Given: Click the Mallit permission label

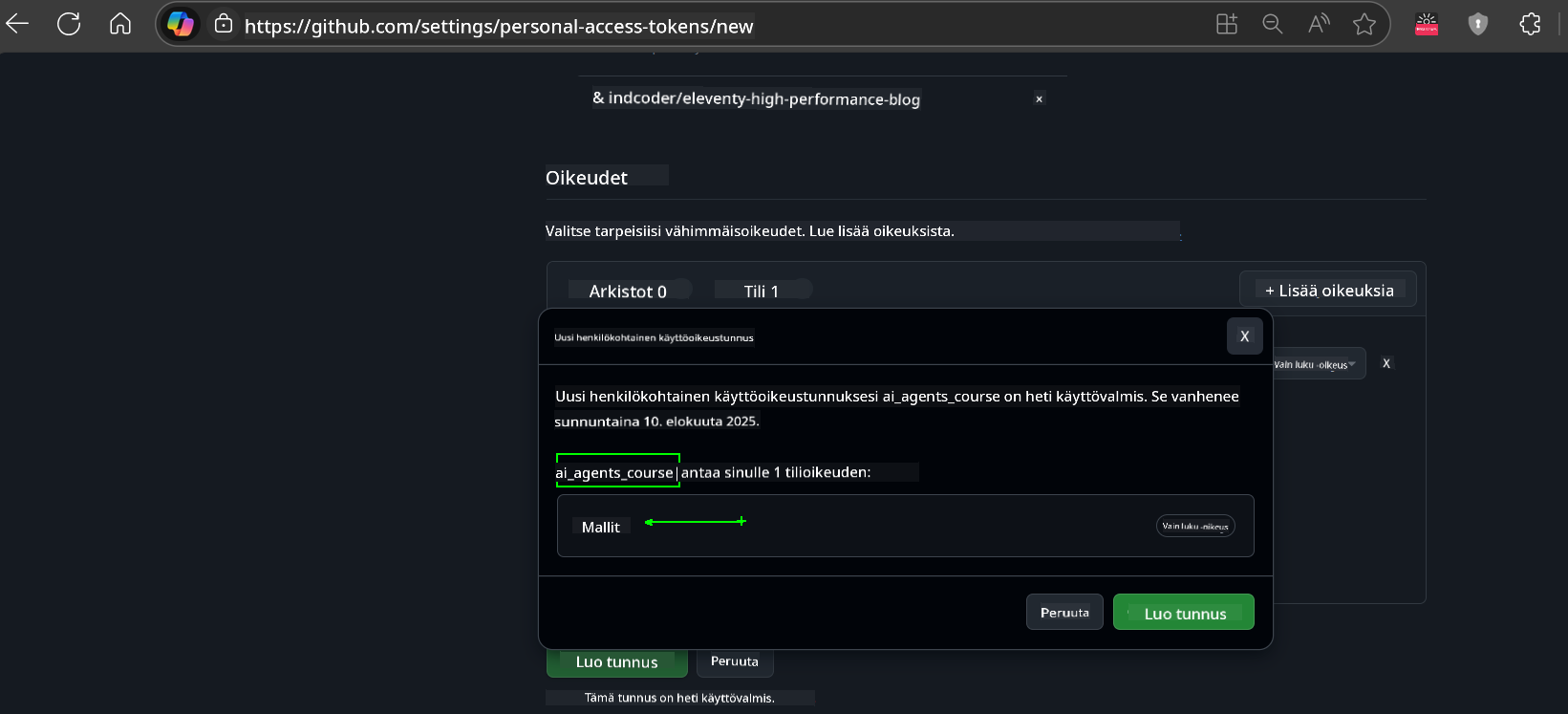Looking at the screenshot, I should pos(601,527).
